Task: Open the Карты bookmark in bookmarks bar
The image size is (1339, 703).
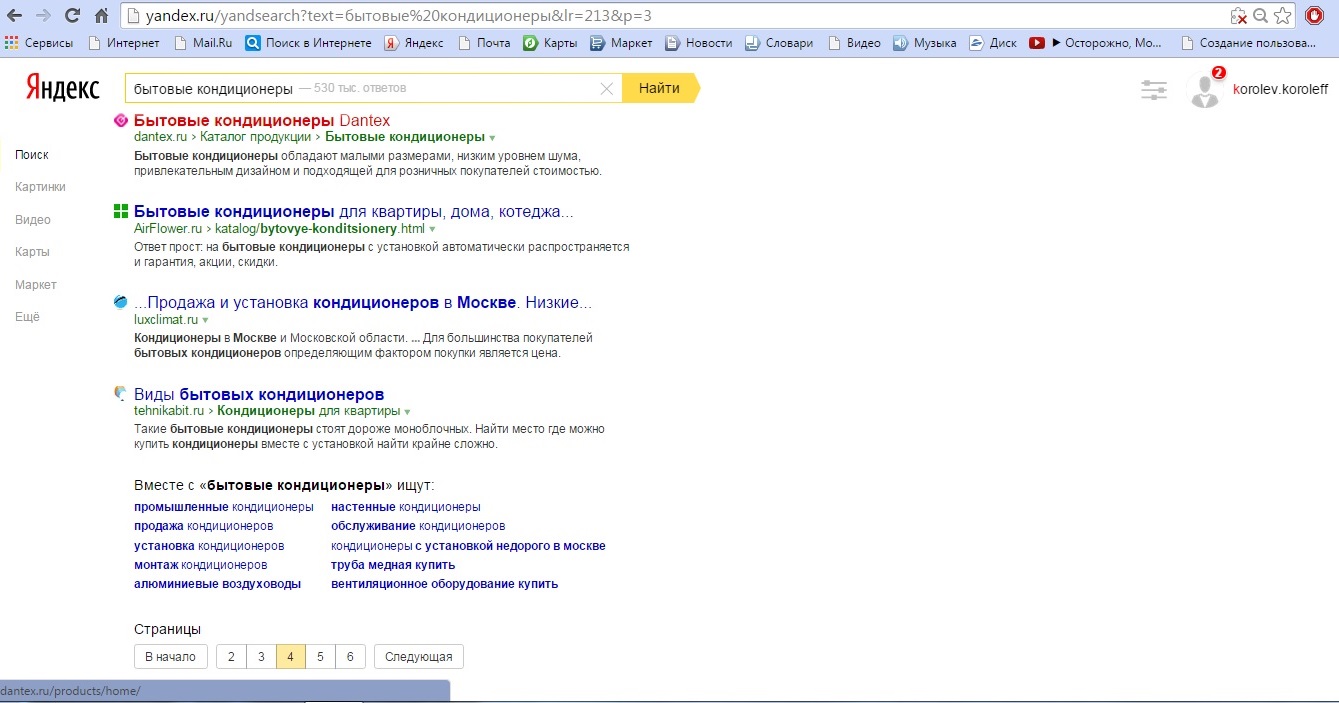Action: pos(550,43)
